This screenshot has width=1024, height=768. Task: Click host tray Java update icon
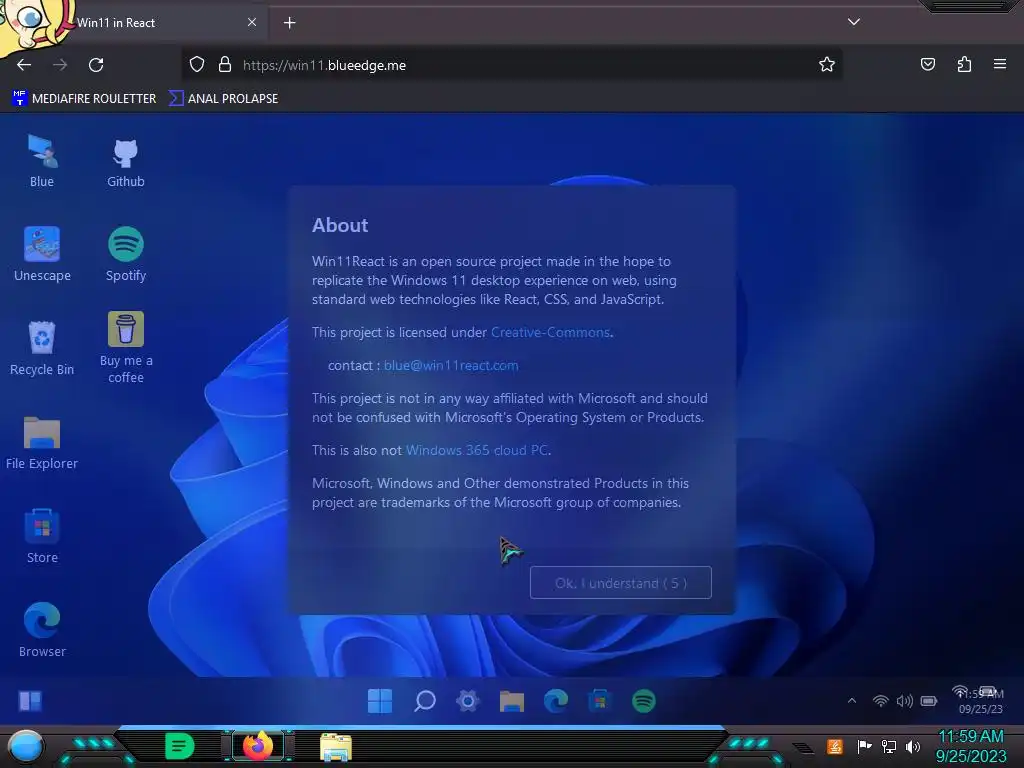[x=835, y=746]
